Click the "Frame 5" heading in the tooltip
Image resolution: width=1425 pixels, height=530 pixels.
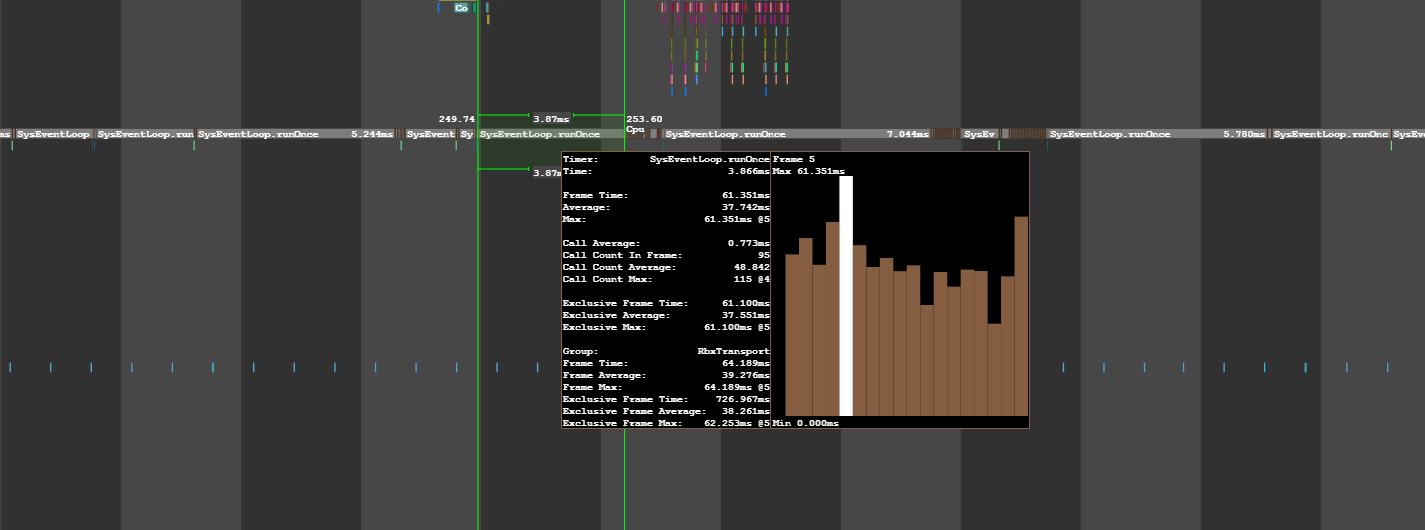[794, 159]
